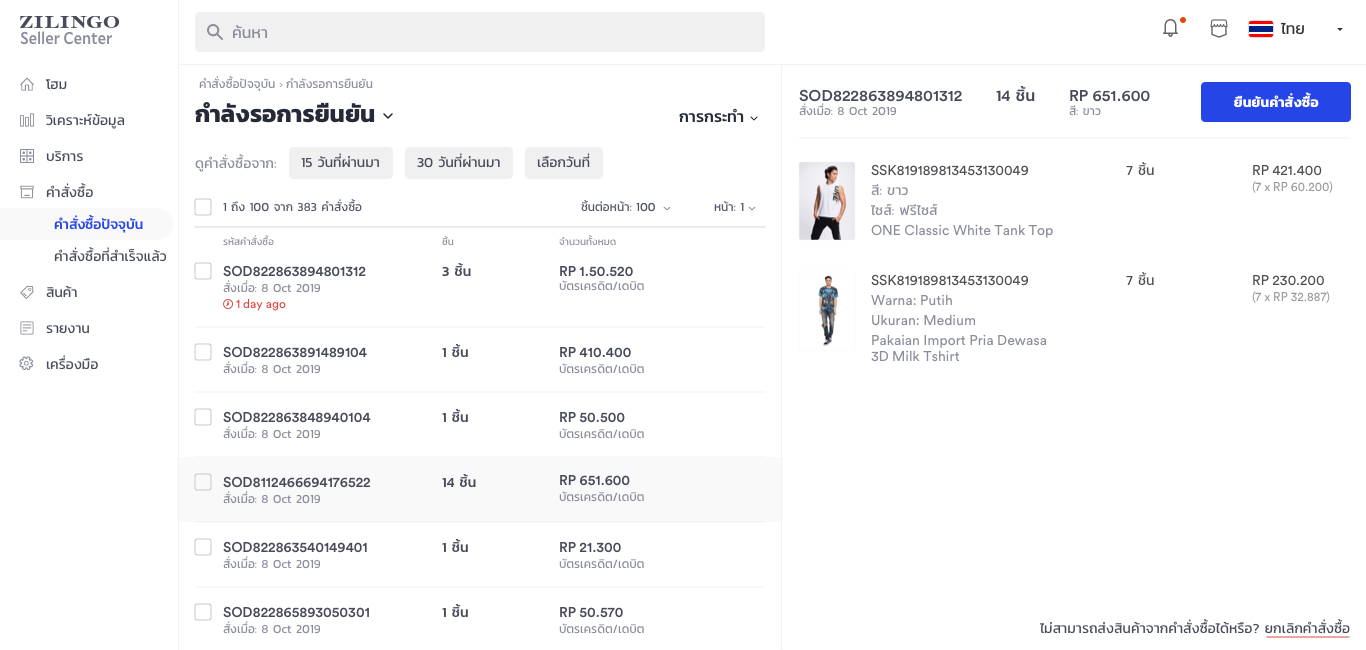Open วิเคราะห์ข้อมูล analytics chart icon

pyautogui.click(x=27, y=121)
